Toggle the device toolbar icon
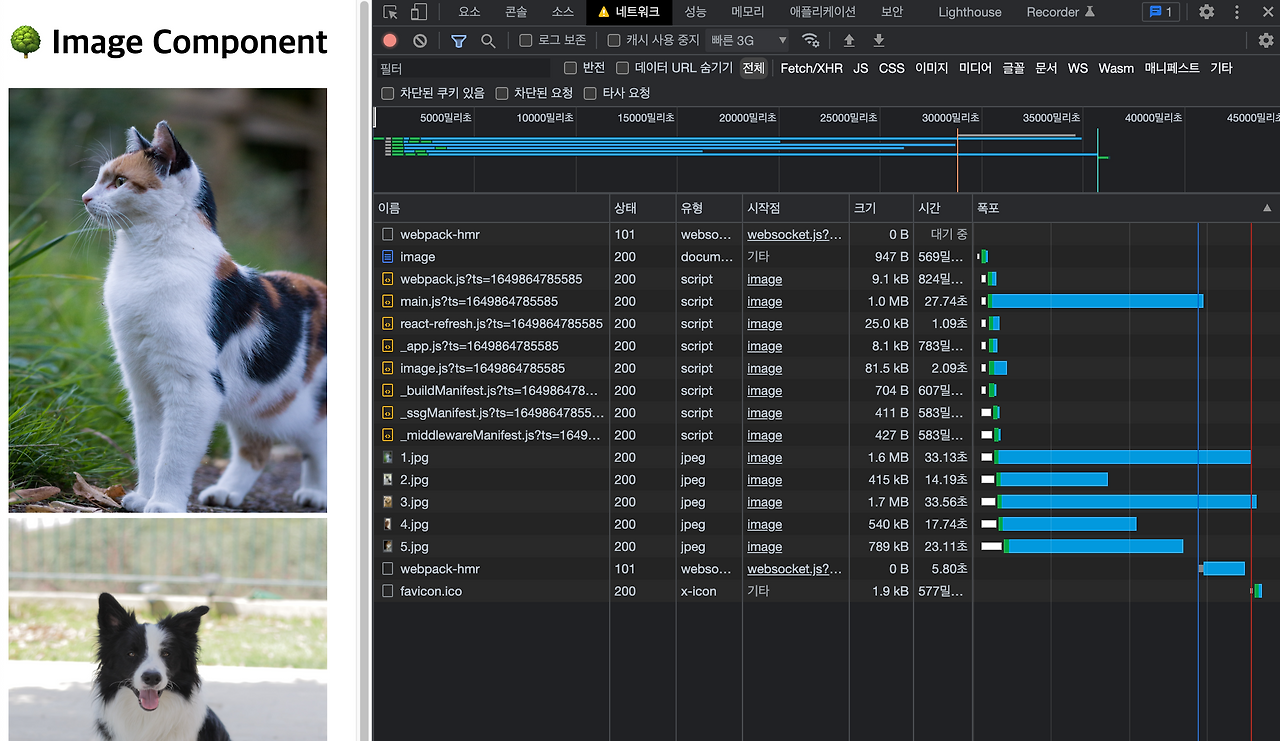This screenshot has width=1280, height=741. 419,12
